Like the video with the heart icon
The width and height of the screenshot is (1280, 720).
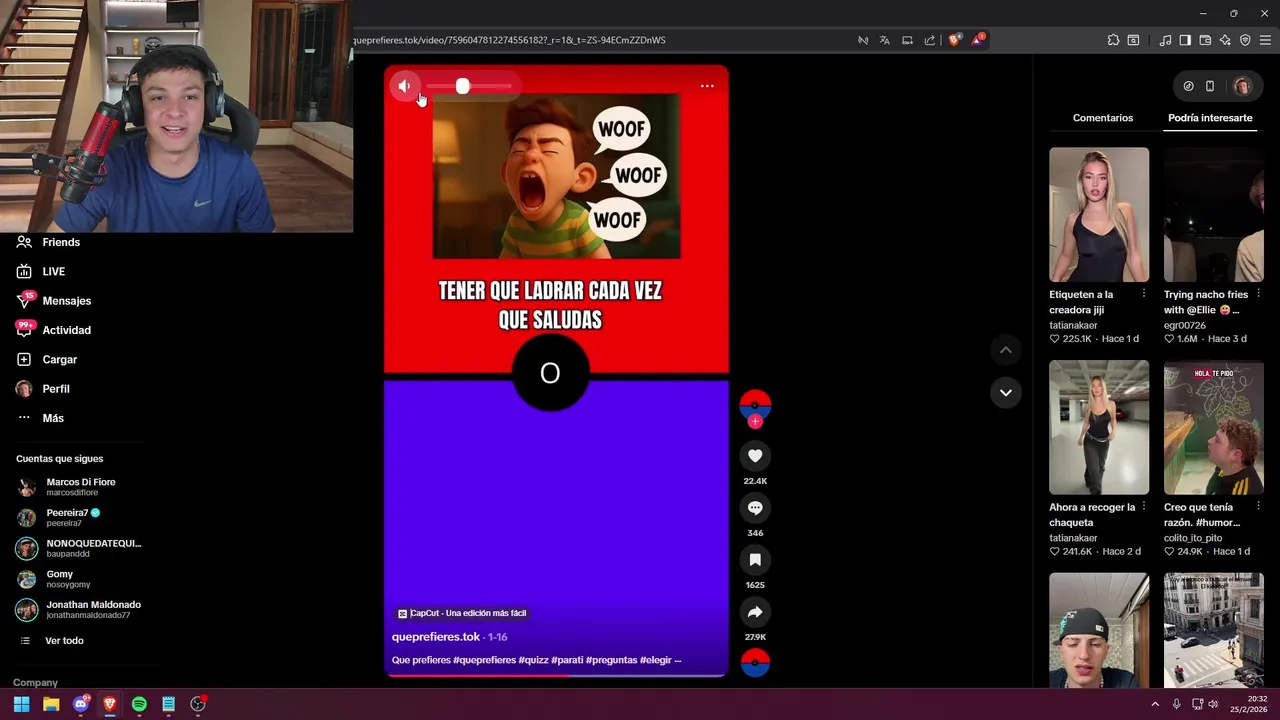[755, 456]
